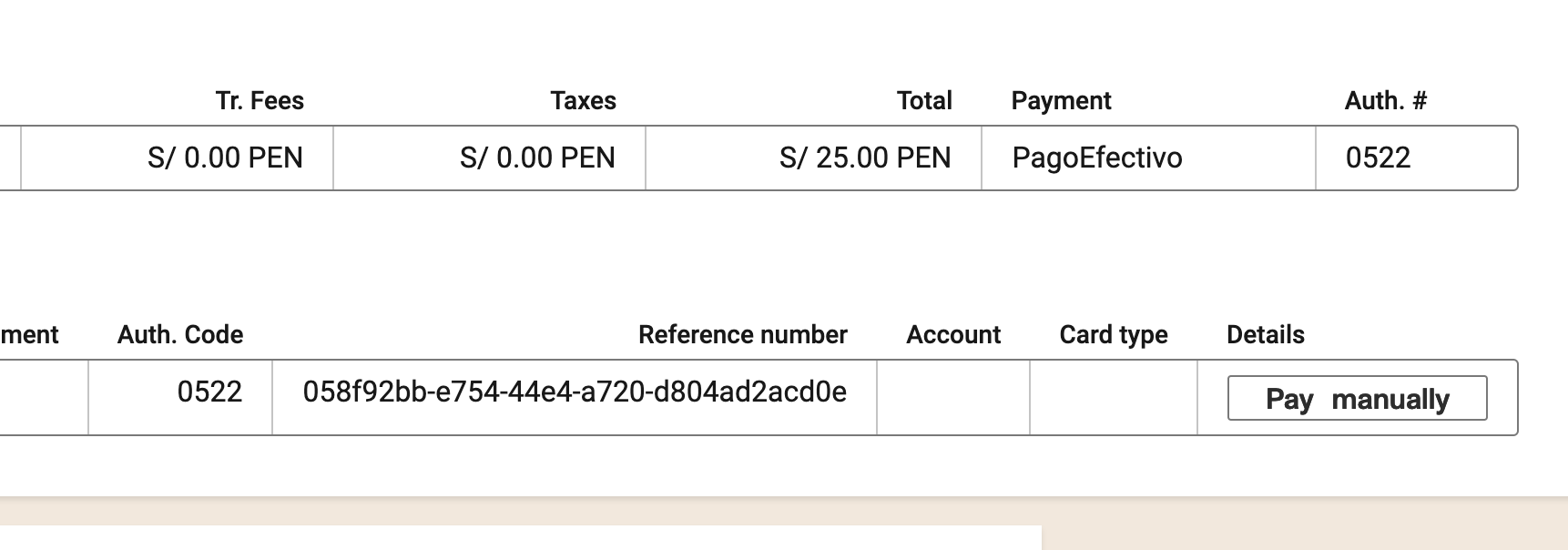Click the Auth. # column header

[x=1386, y=100]
